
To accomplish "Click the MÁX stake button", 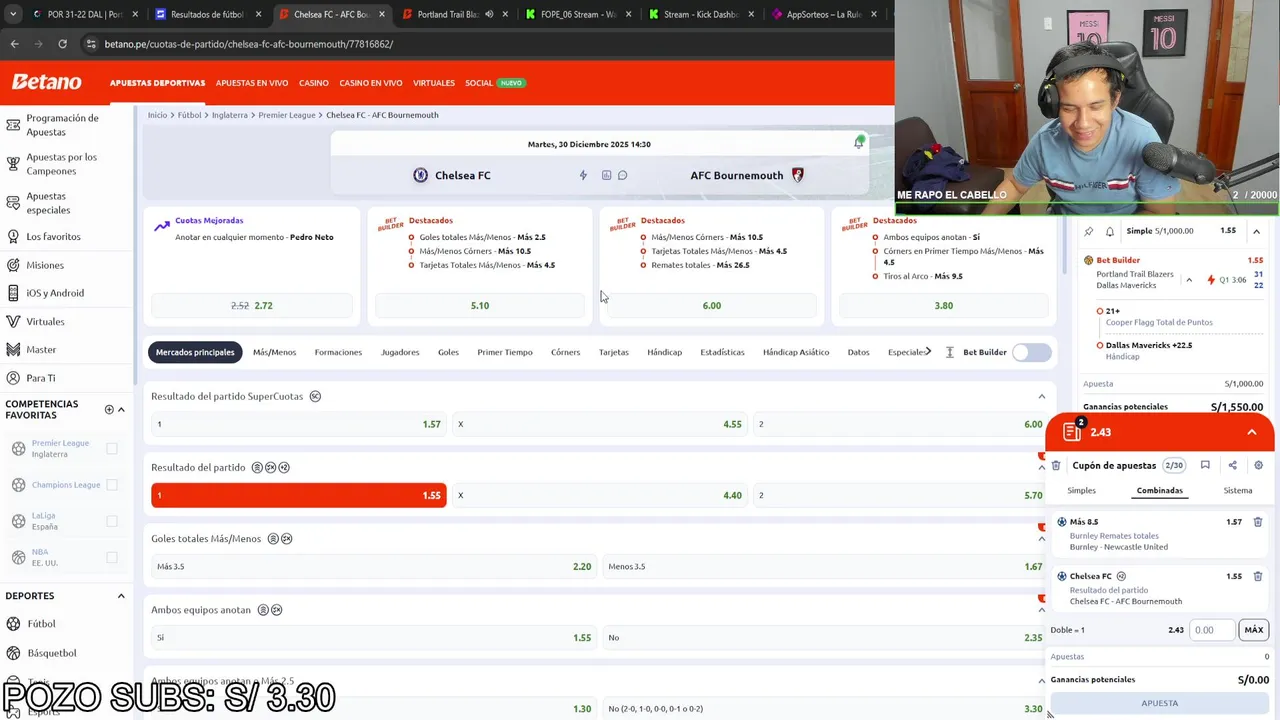I will pyautogui.click(x=1254, y=630).
